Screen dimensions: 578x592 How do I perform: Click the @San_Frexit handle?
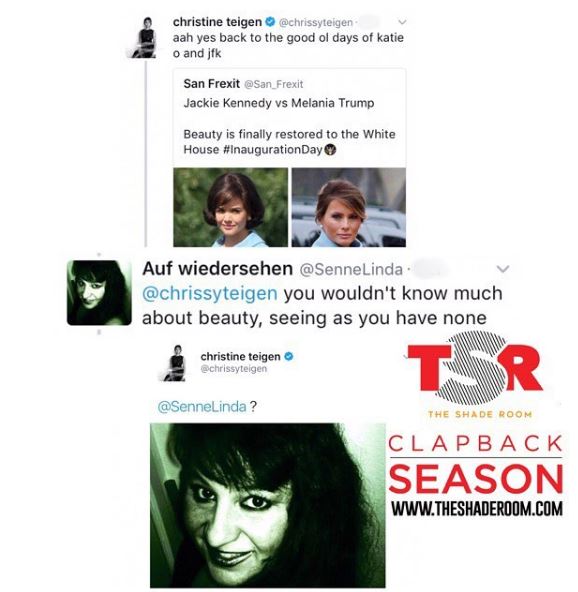pos(274,84)
